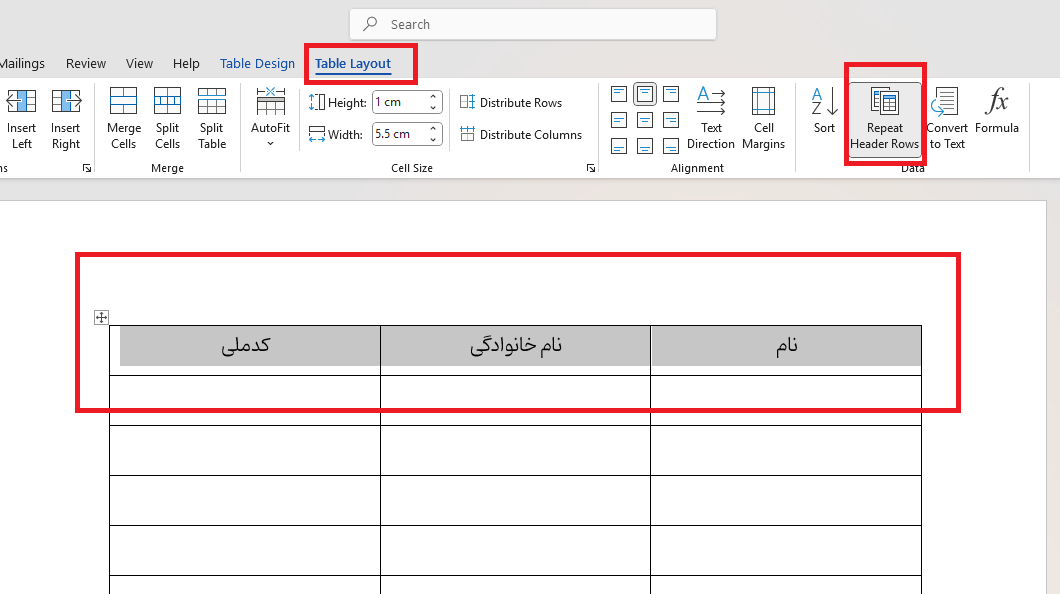Click the Width input field
This screenshot has height=594, width=1060.
[x=398, y=134]
